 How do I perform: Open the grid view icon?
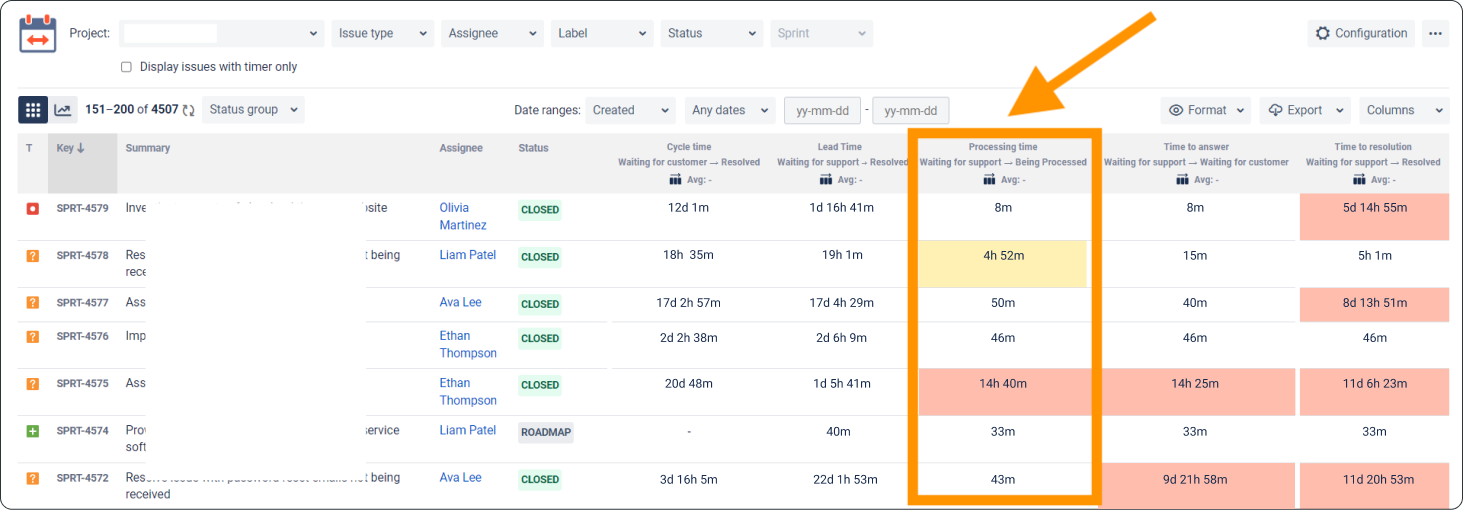(33, 110)
